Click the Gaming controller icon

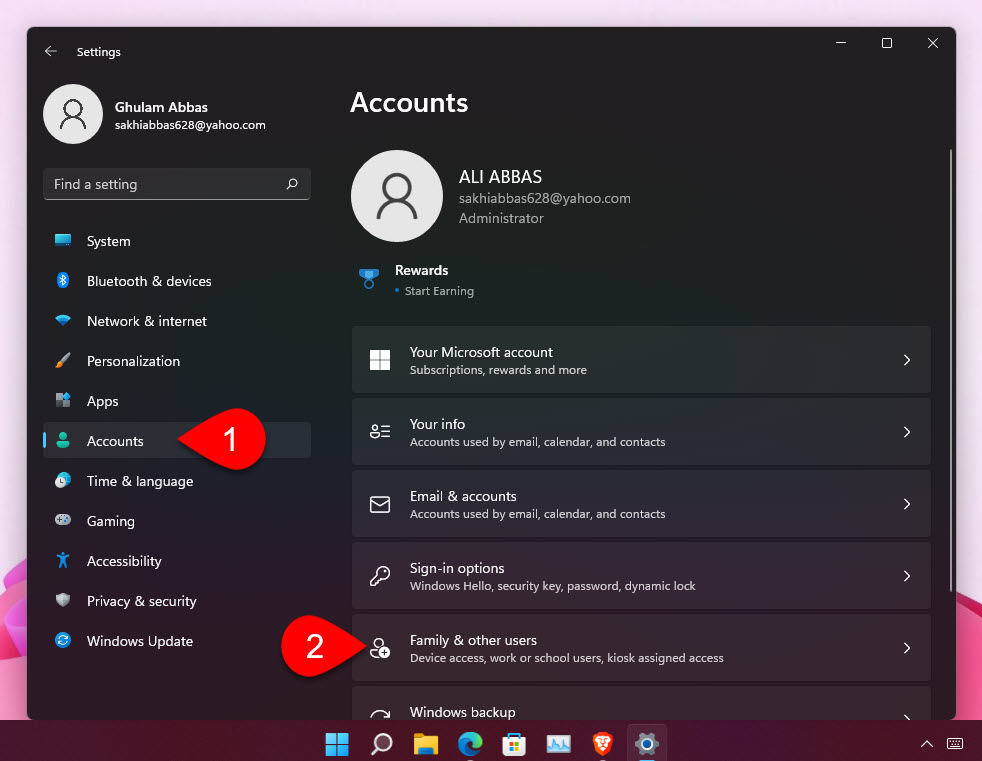pyautogui.click(x=63, y=520)
